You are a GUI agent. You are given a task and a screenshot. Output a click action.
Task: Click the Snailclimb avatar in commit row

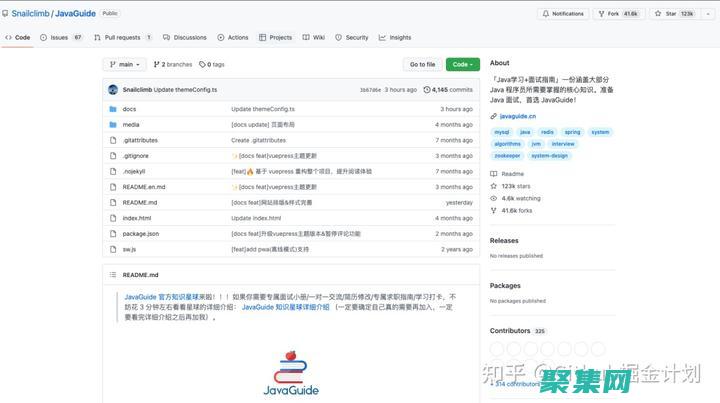(x=113, y=89)
